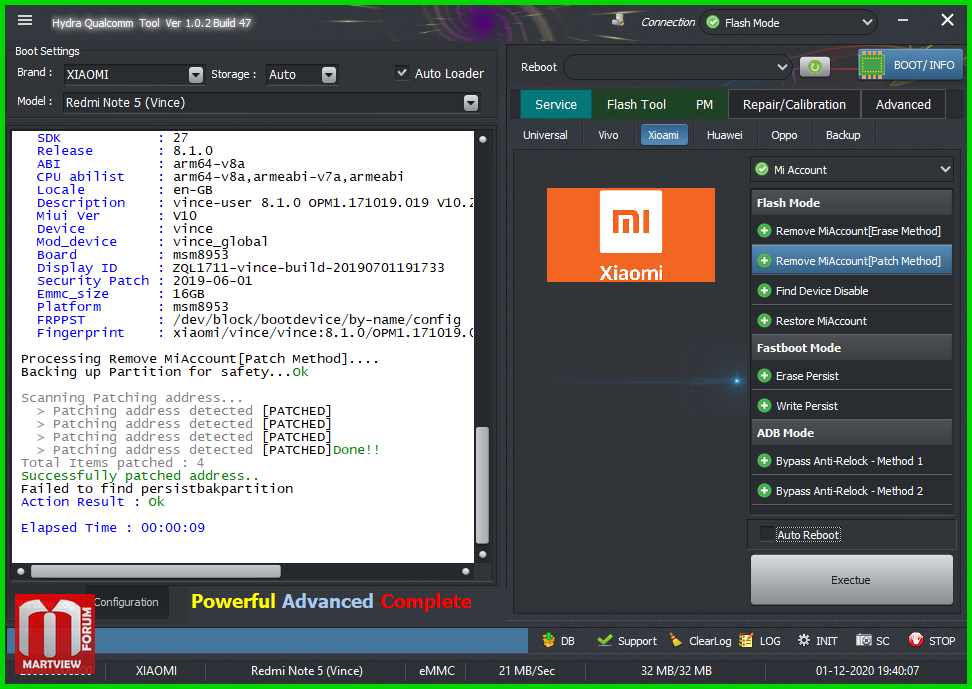The image size is (972, 689).
Task: Click the horizontal scrollbar in log panel
Action: [155, 571]
